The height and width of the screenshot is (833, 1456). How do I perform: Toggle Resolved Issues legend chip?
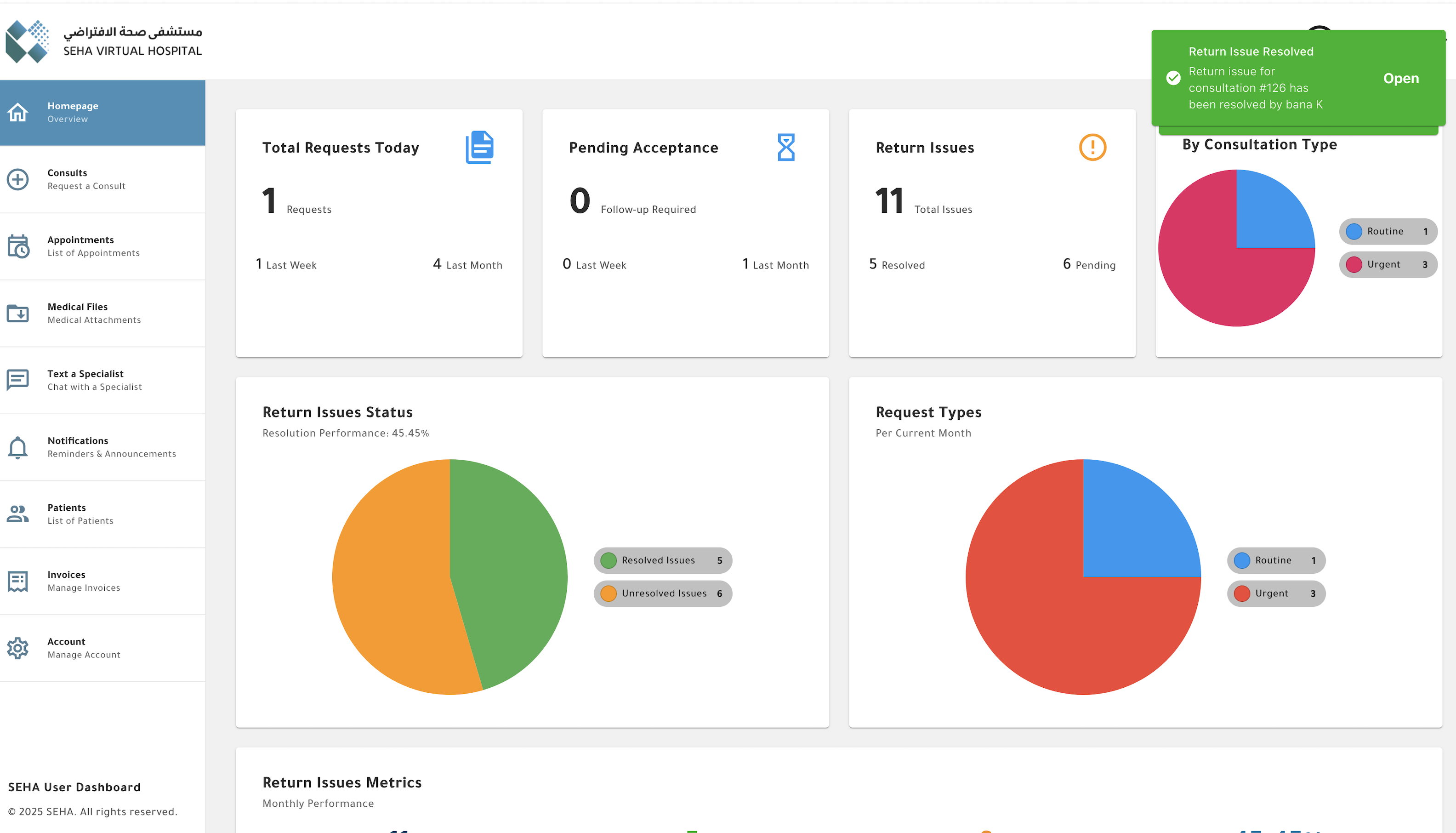[662, 560]
